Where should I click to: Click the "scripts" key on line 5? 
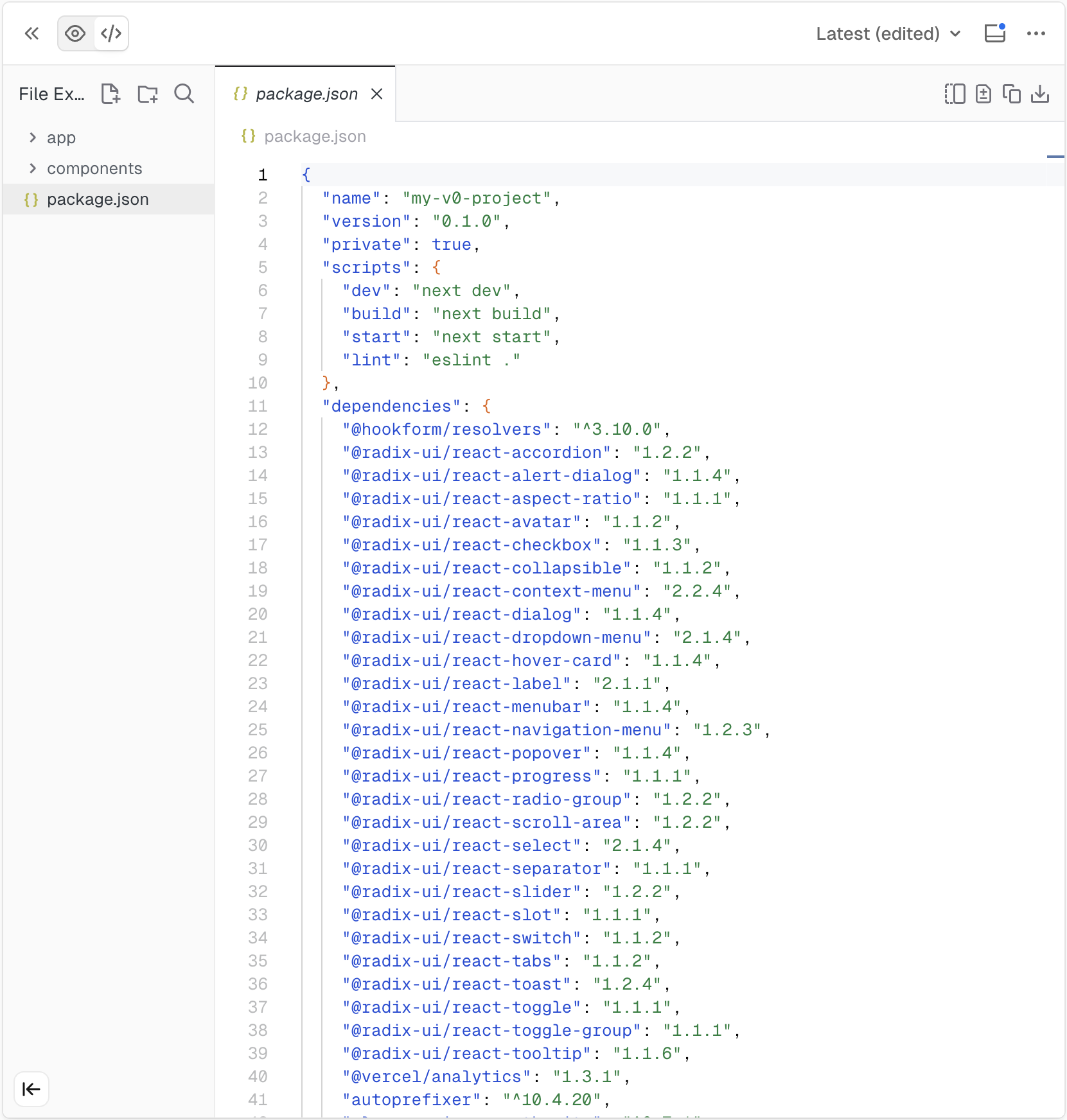click(x=366, y=268)
